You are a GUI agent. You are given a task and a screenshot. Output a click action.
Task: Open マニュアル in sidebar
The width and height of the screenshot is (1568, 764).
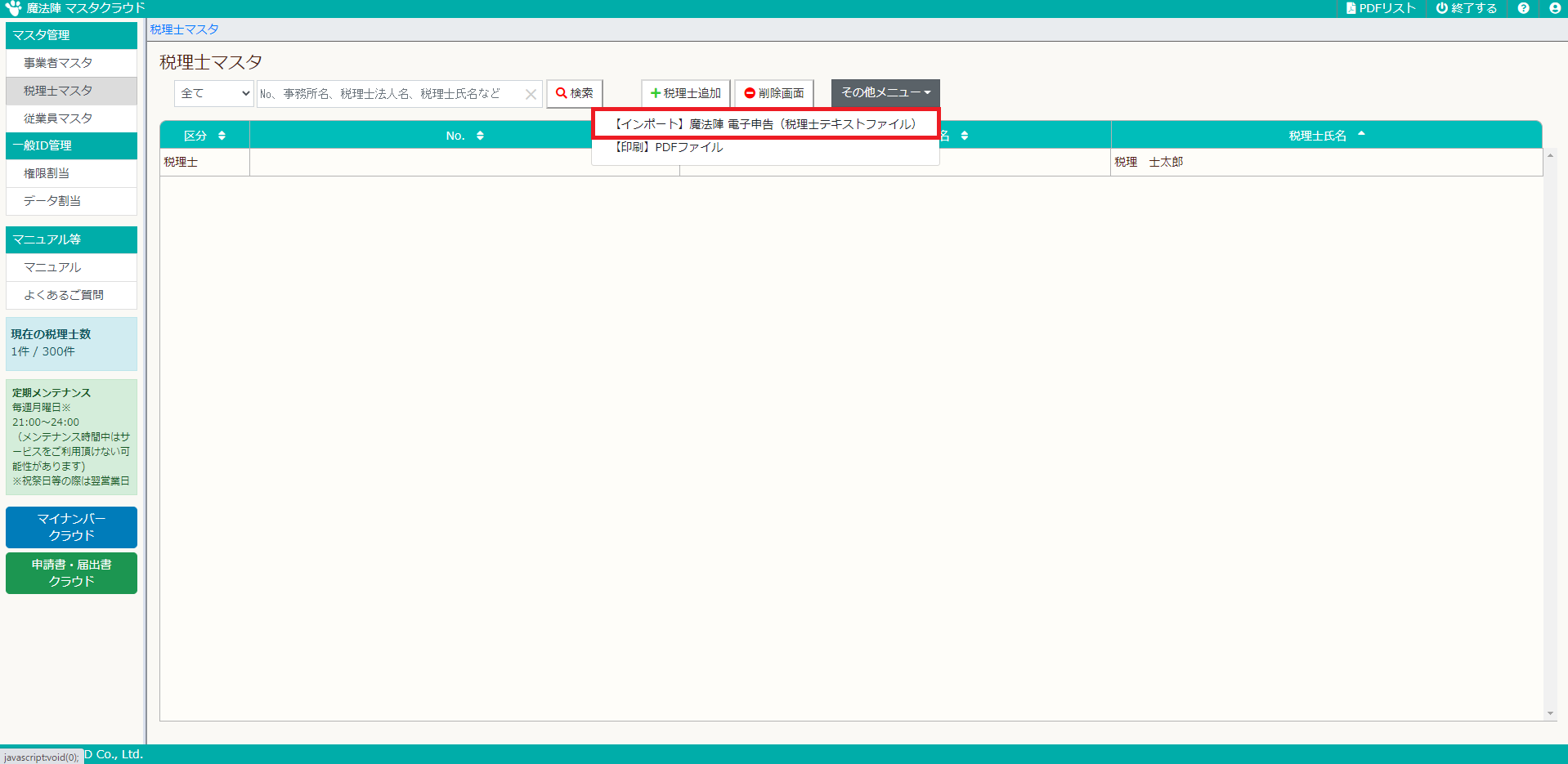[71, 267]
